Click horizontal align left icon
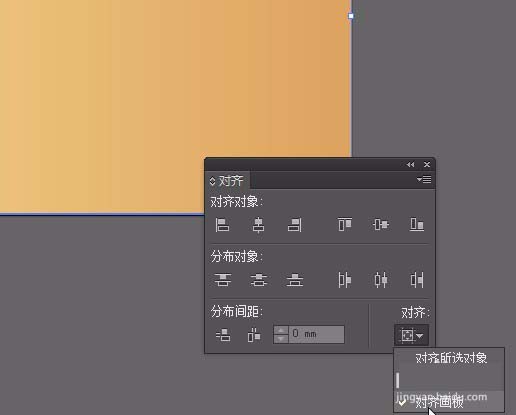 pos(222,225)
